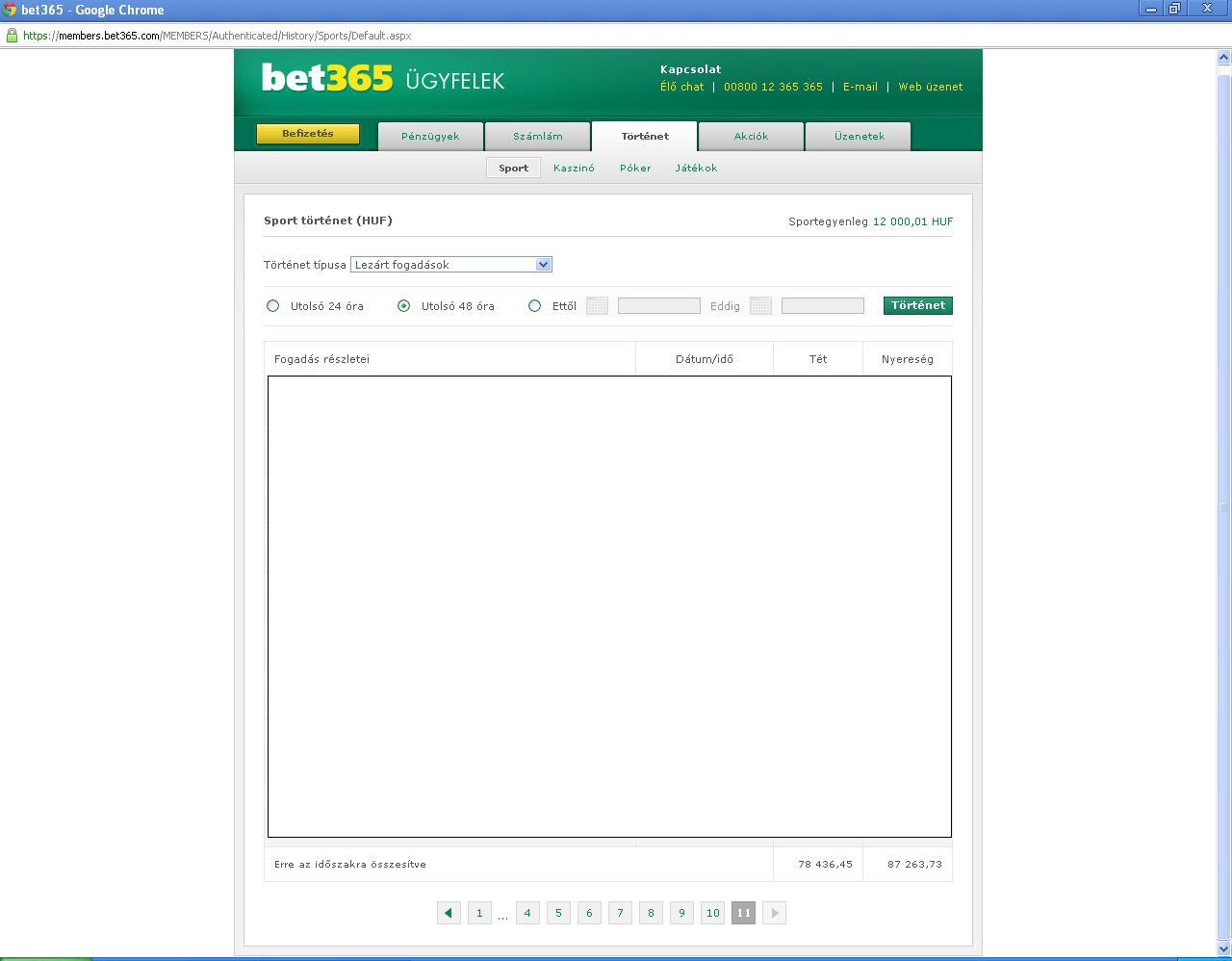Screen dimensions: 1232x961
Task: Click current page 11 button
Action: 743,913
